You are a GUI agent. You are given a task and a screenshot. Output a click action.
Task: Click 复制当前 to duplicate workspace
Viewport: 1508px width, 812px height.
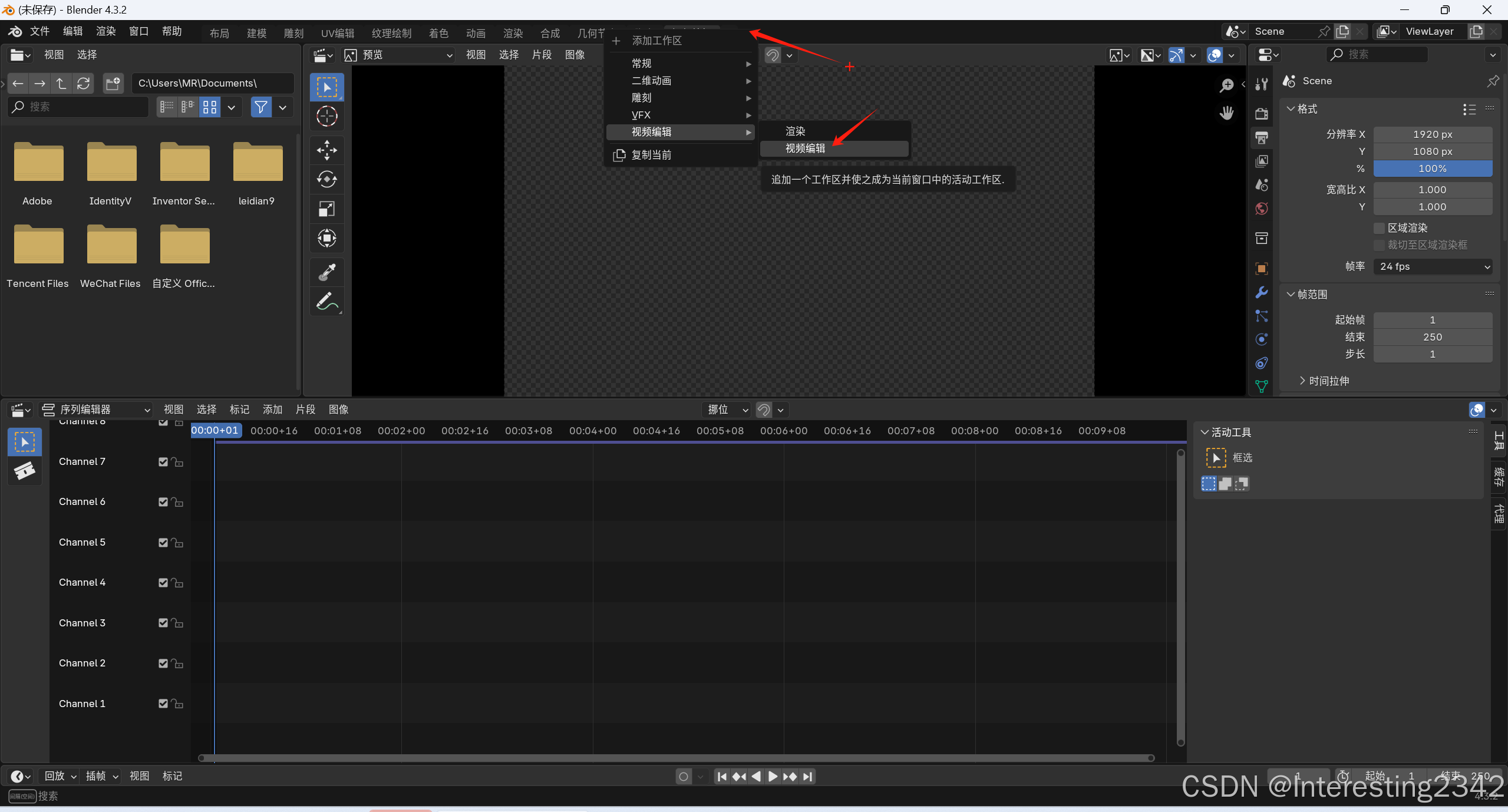[x=651, y=155]
